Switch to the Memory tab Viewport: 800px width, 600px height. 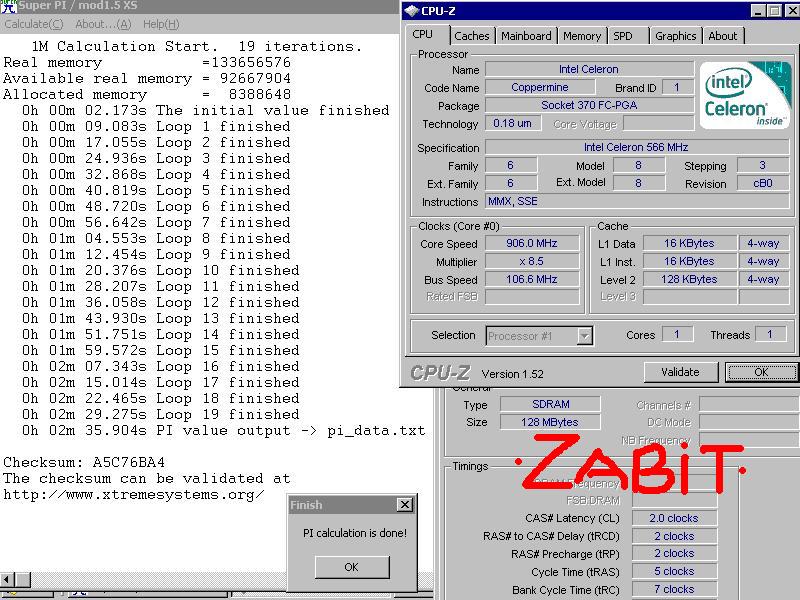coord(582,36)
